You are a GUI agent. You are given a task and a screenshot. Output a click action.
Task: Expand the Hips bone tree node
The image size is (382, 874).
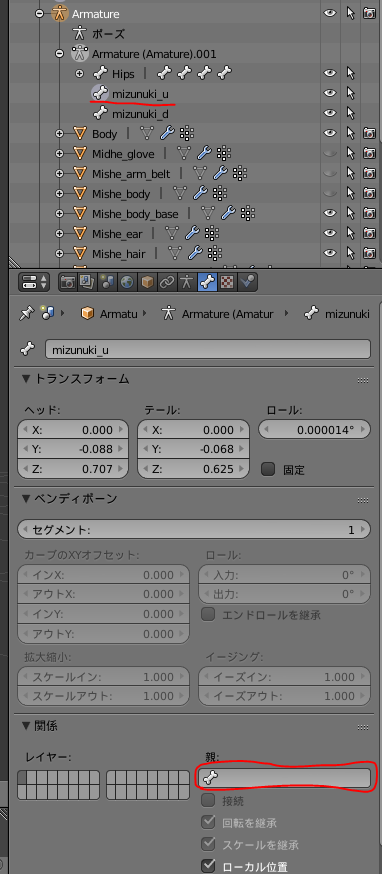pos(79,74)
